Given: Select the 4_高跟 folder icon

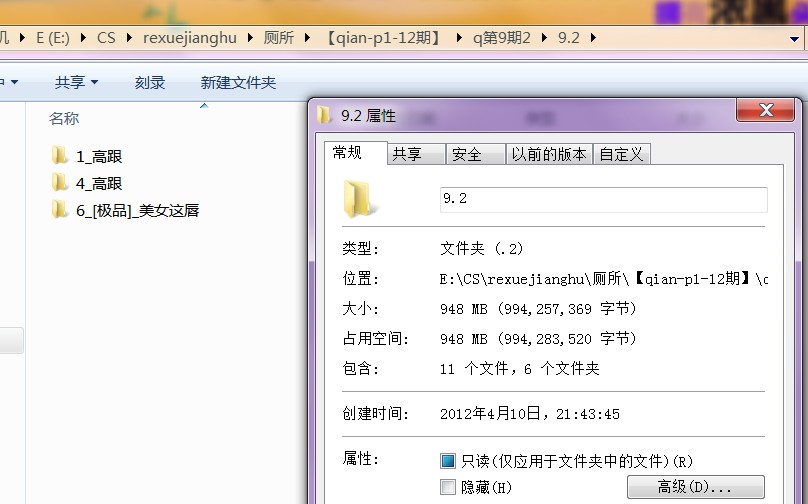Looking at the screenshot, I should pos(60,183).
